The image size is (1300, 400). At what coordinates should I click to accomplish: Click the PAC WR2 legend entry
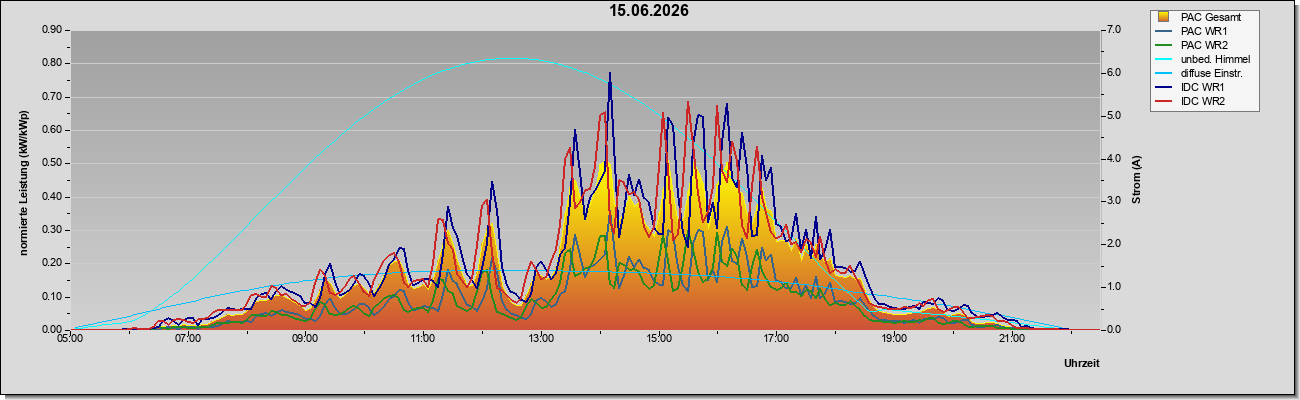pyautogui.click(x=1192, y=45)
